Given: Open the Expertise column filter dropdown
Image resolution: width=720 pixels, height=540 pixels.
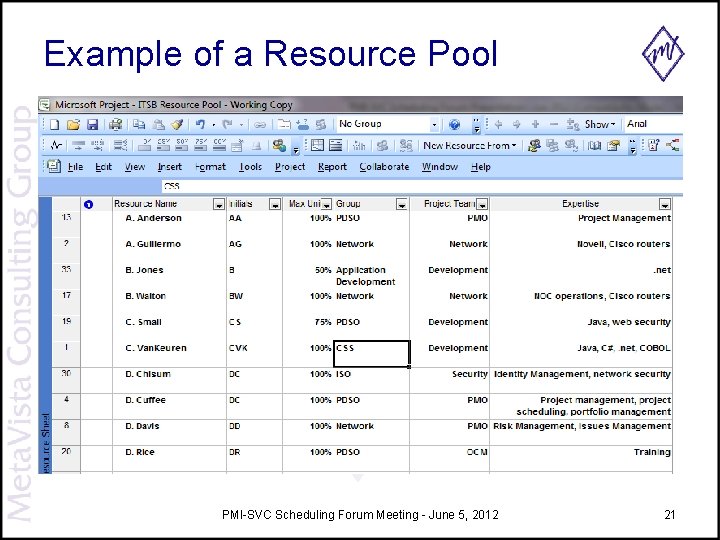Looking at the screenshot, I should click(x=664, y=205).
